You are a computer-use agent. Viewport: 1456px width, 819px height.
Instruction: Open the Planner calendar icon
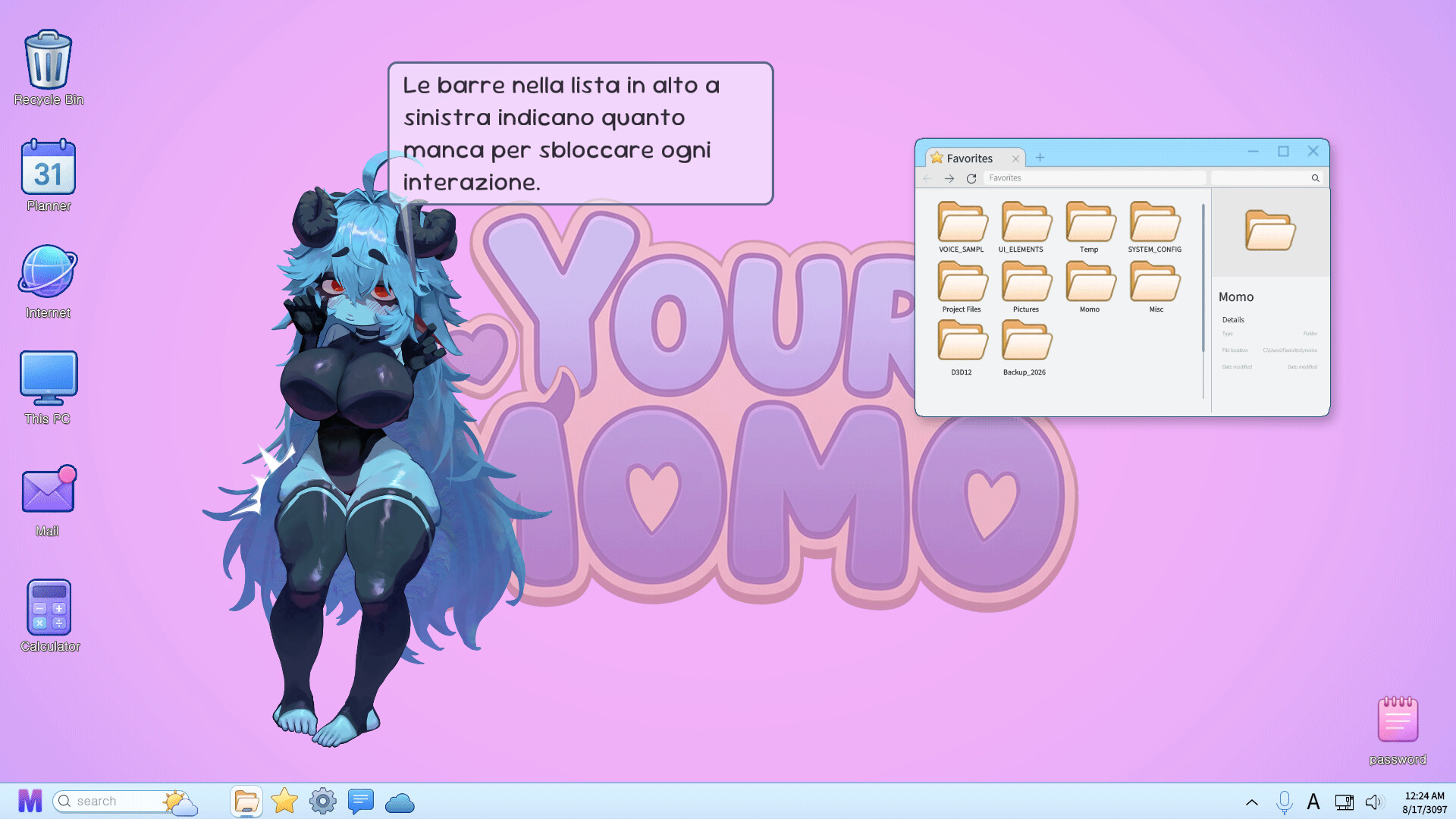coord(49,174)
